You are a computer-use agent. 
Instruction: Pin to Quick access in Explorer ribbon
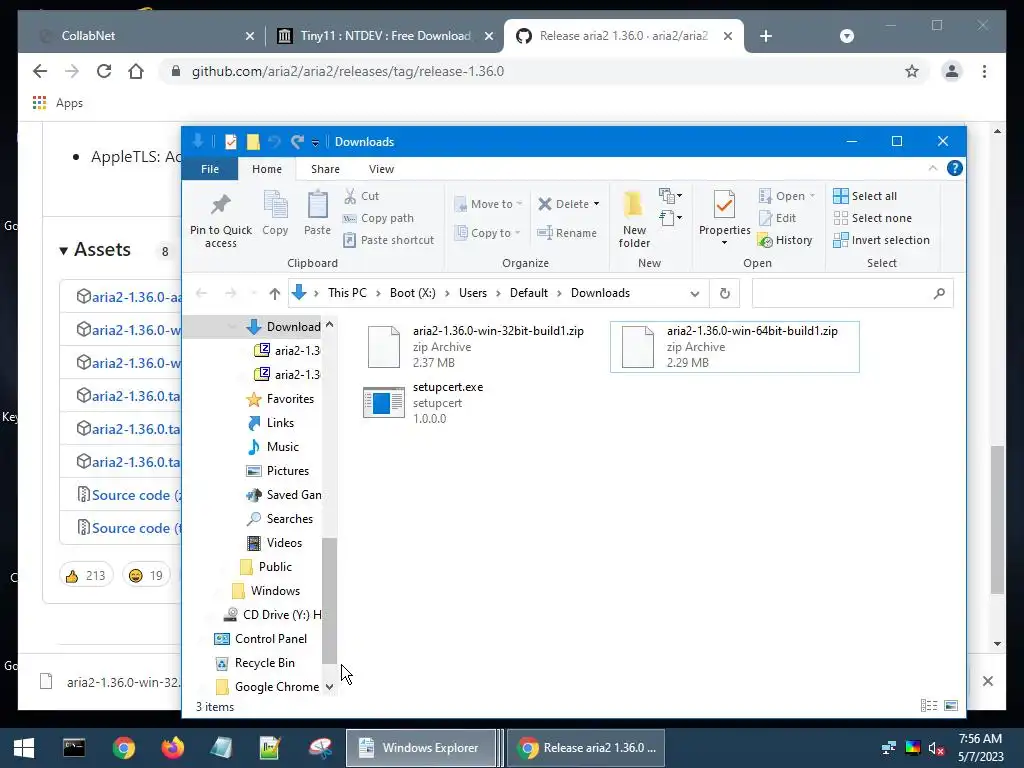coord(221,219)
